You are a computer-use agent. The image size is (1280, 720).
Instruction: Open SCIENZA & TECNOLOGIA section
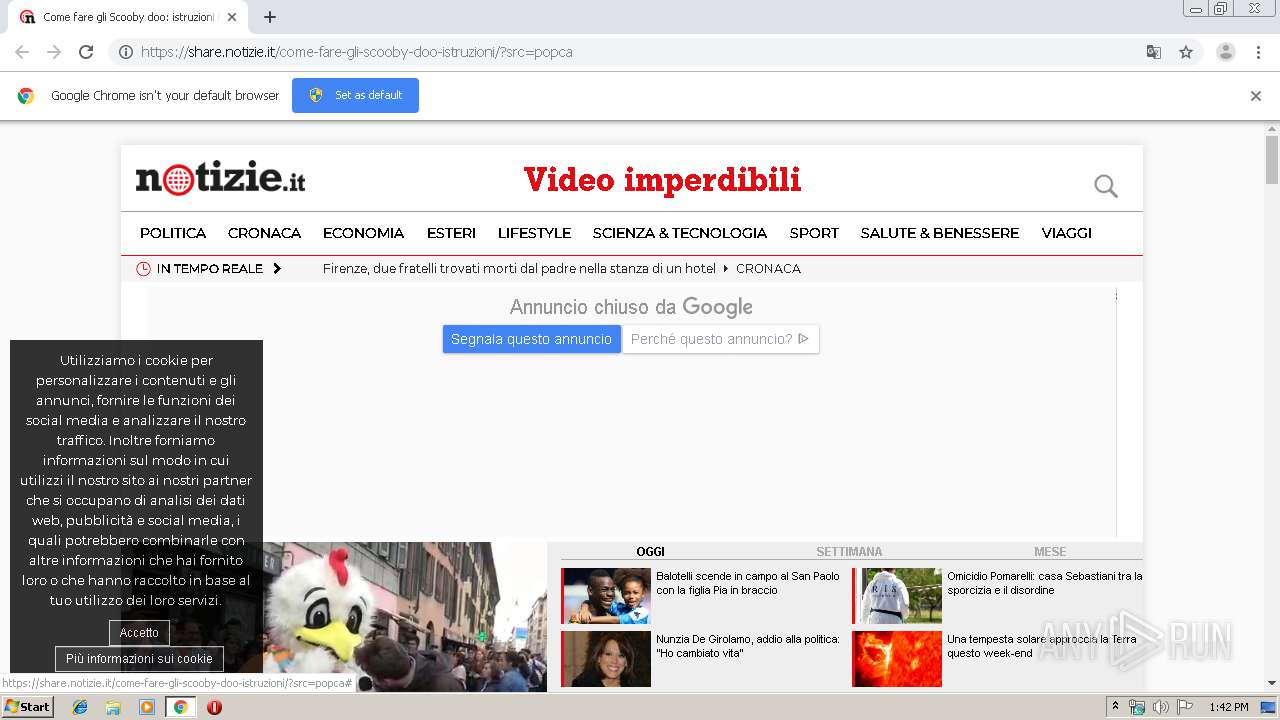pyautogui.click(x=680, y=233)
